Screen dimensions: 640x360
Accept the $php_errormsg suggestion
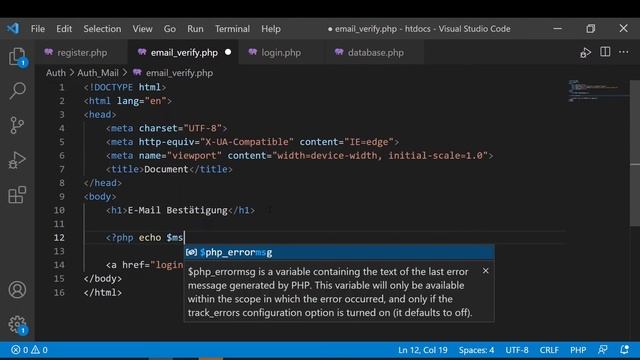click(x=339, y=252)
